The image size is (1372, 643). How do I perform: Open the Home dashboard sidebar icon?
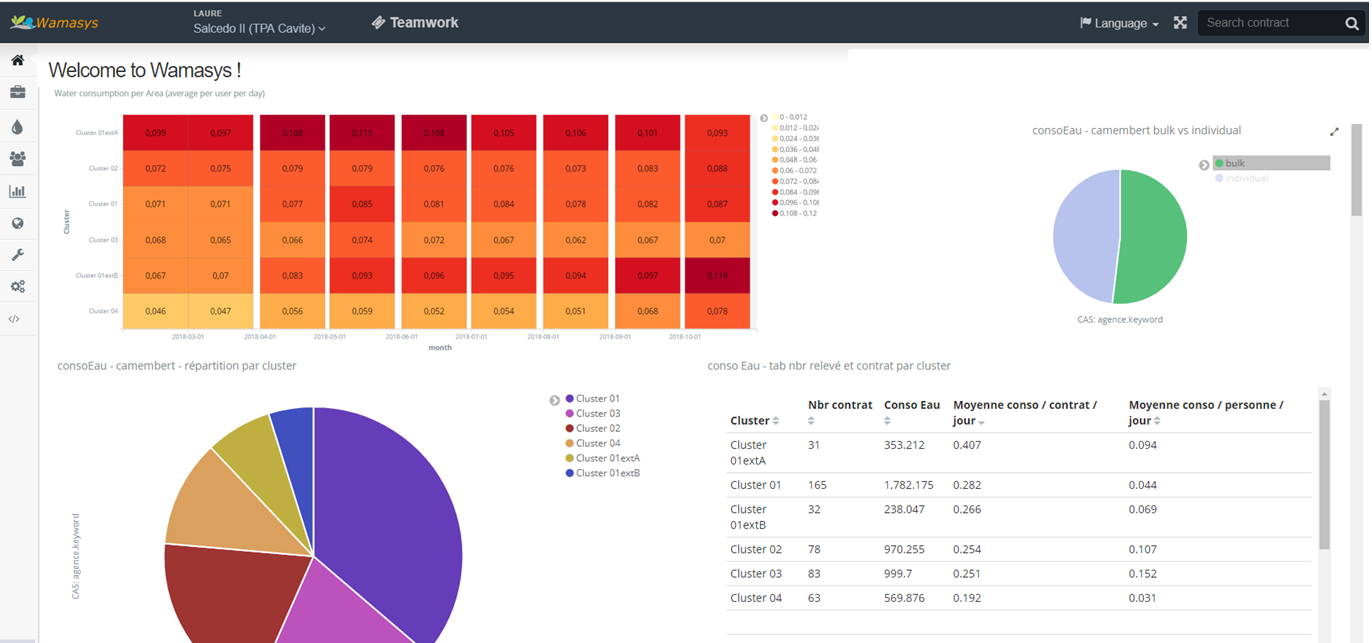click(x=17, y=60)
